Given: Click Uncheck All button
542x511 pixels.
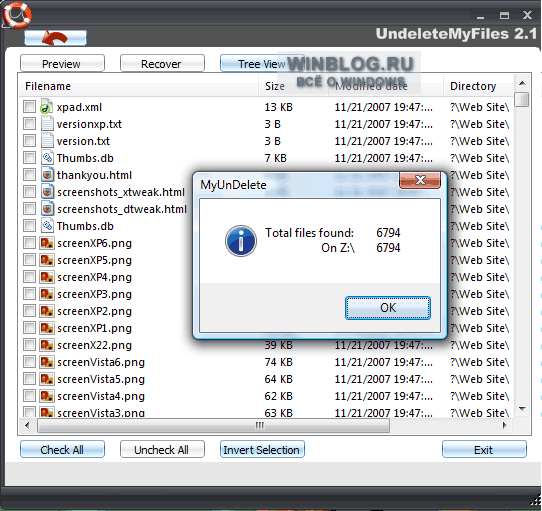Looking at the screenshot, I should tap(162, 449).
